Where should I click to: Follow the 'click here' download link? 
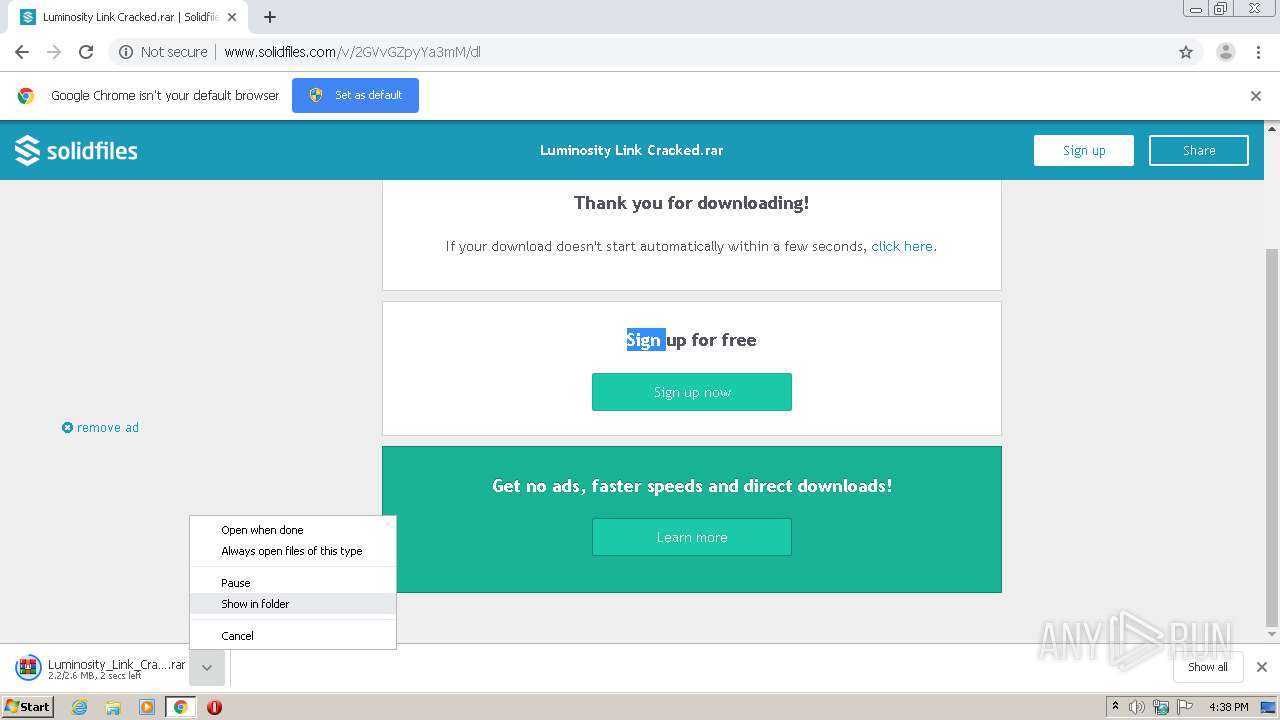(902, 246)
